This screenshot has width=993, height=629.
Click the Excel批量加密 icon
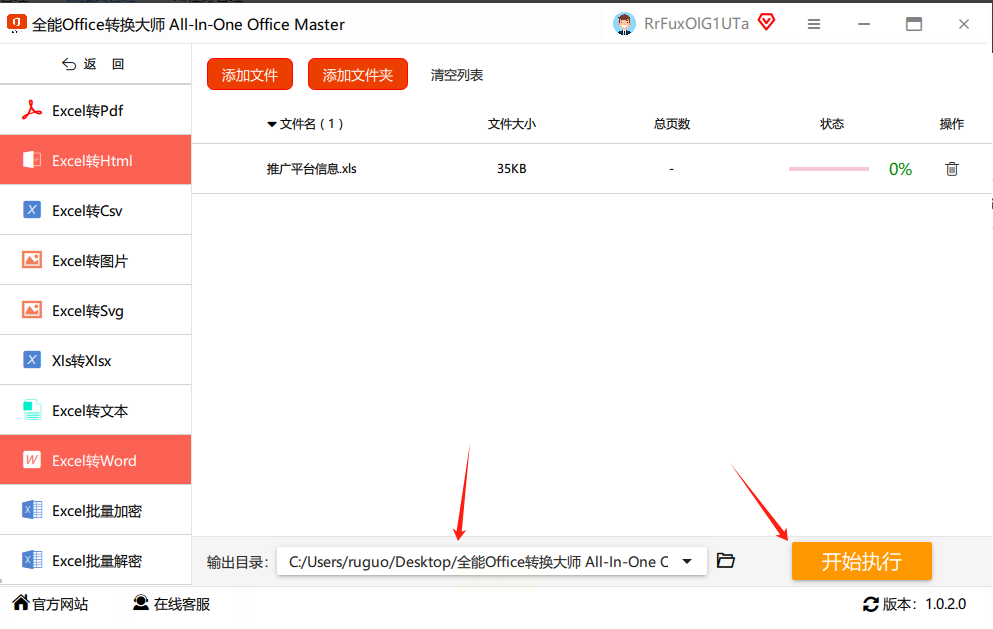click(32, 510)
